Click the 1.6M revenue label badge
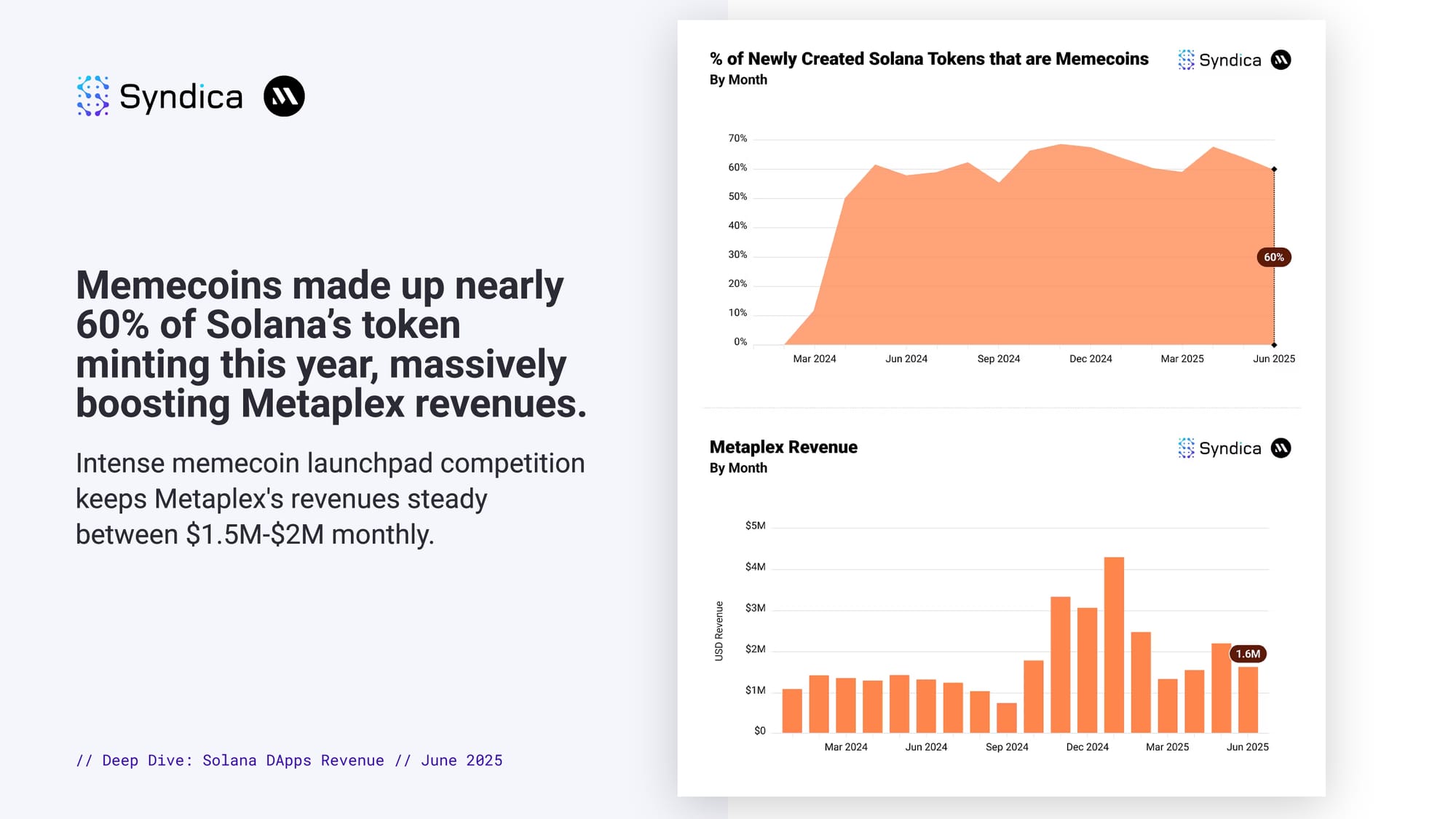Screen dimensions: 1456x819 tap(1248, 654)
